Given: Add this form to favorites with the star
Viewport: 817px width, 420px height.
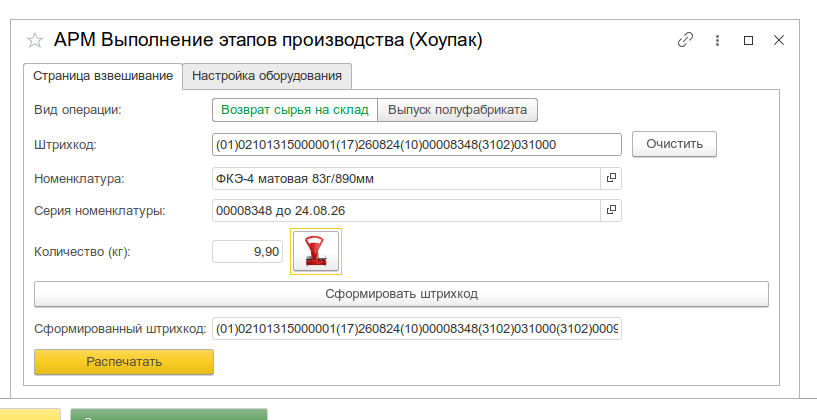Looking at the screenshot, I should (35, 41).
